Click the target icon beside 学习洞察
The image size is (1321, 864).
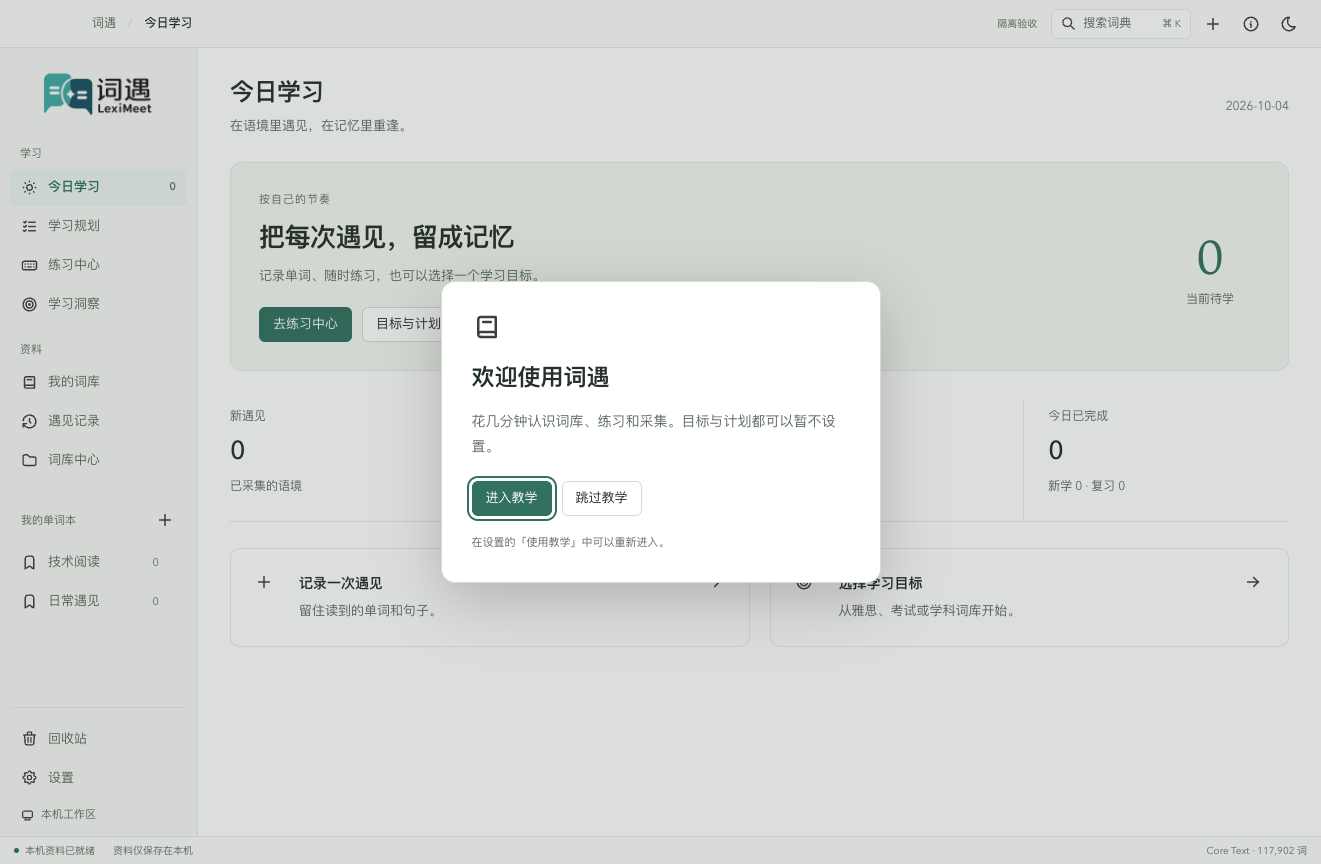[29, 304]
